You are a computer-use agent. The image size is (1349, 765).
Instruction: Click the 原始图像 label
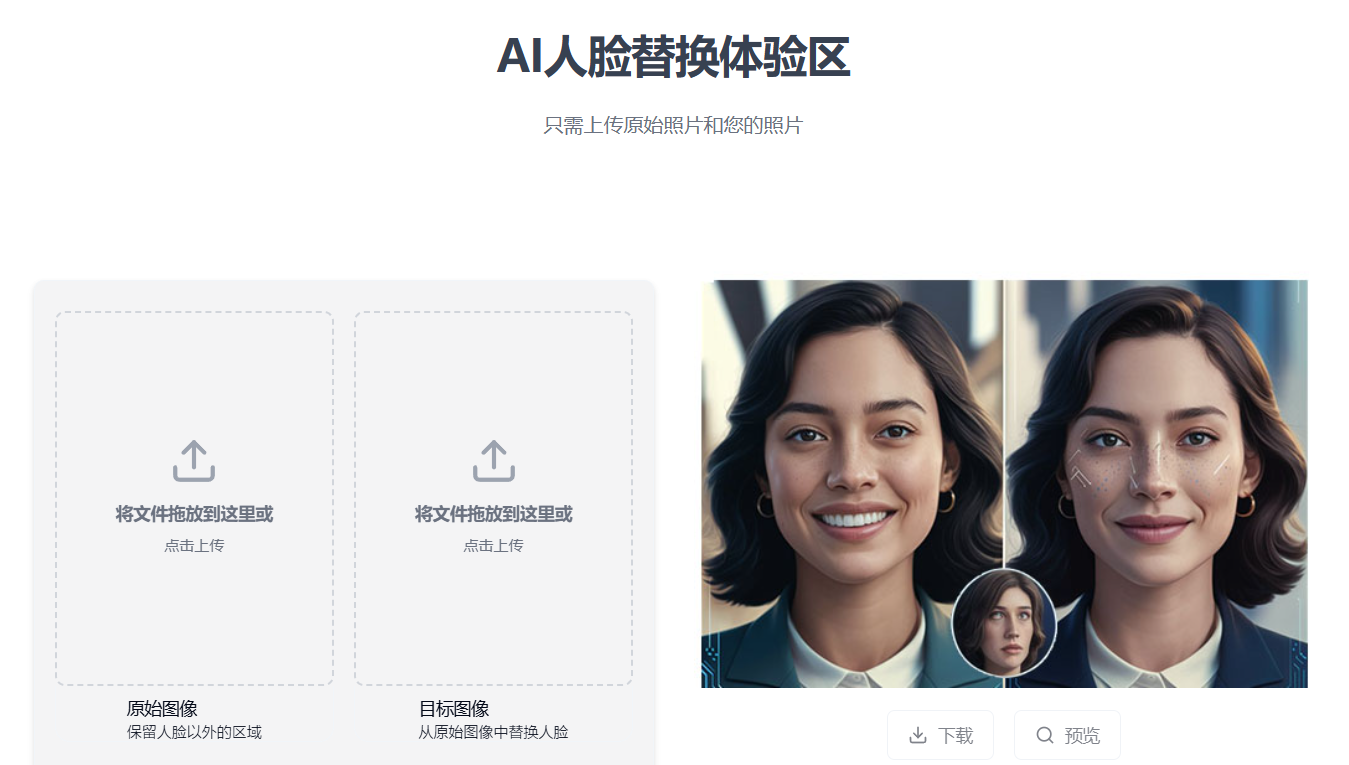[162, 709]
